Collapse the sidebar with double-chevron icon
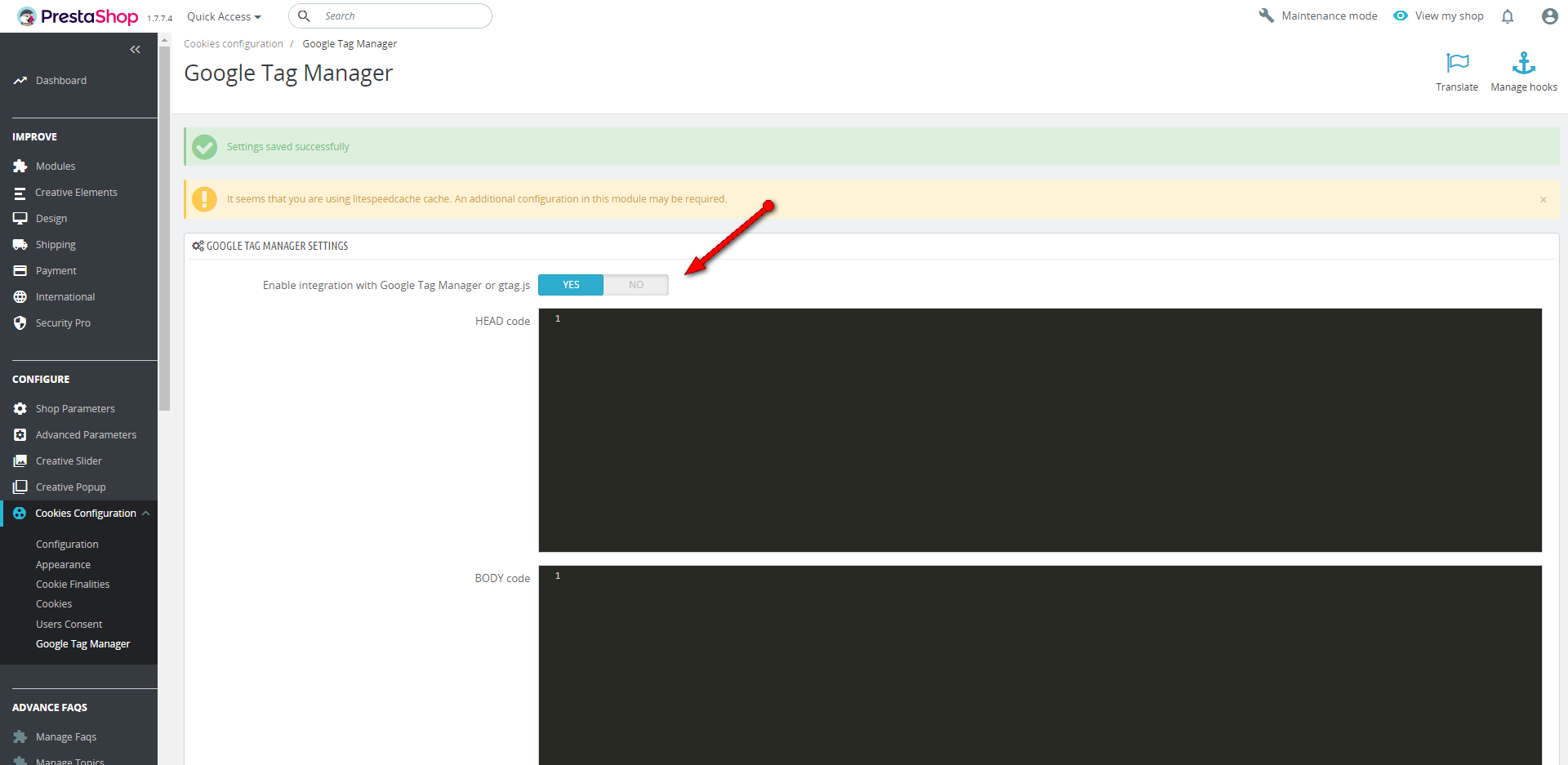 pyautogui.click(x=135, y=50)
